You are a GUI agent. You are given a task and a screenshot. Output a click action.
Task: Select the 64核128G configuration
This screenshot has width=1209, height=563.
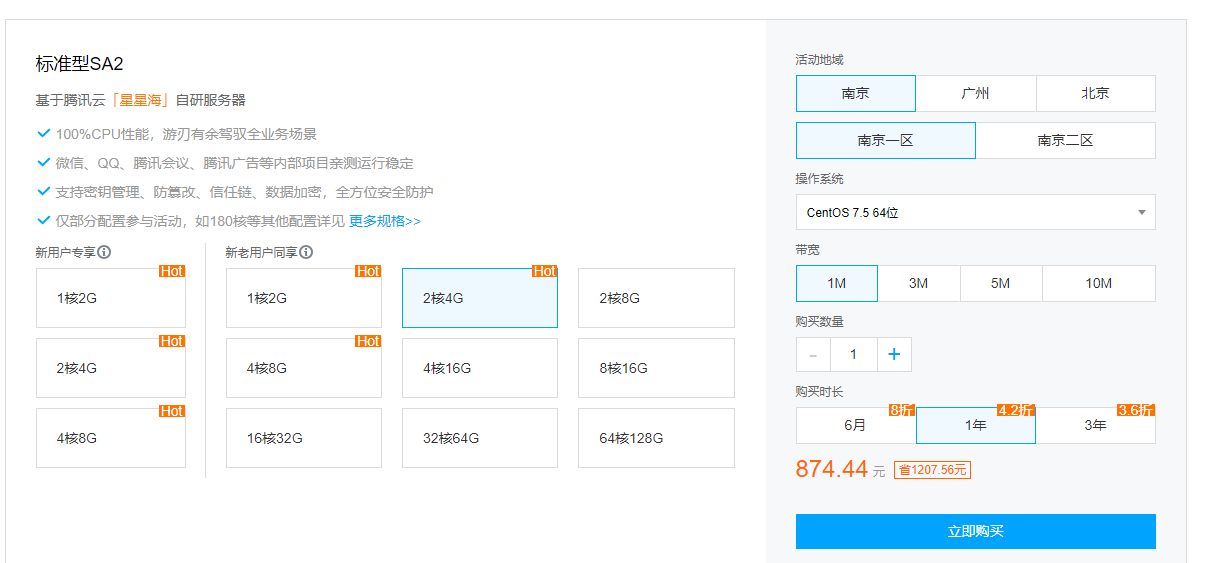click(656, 438)
